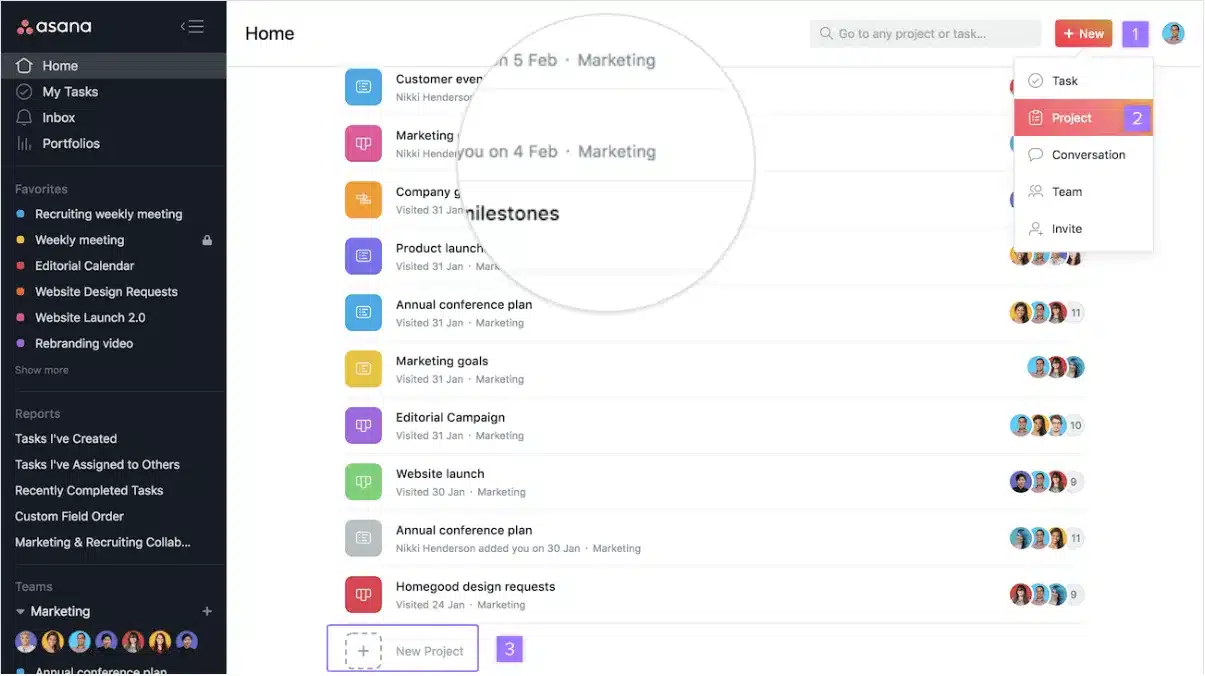Select the My Tasks checkmark icon
Image resolution: width=1205 pixels, height=676 pixels.
[x=25, y=91]
